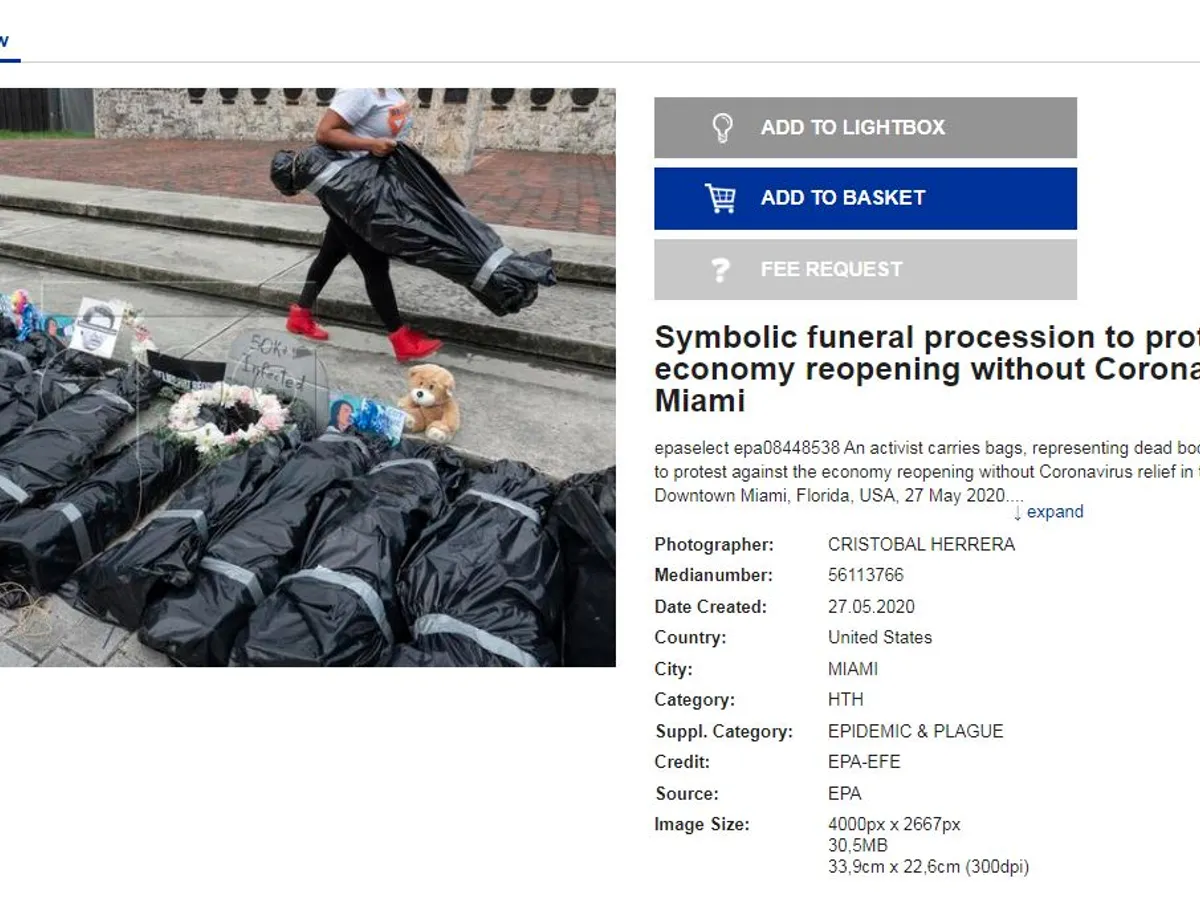The image size is (1200, 900).
Task: Click the image description paragraph text
Action: (927, 471)
